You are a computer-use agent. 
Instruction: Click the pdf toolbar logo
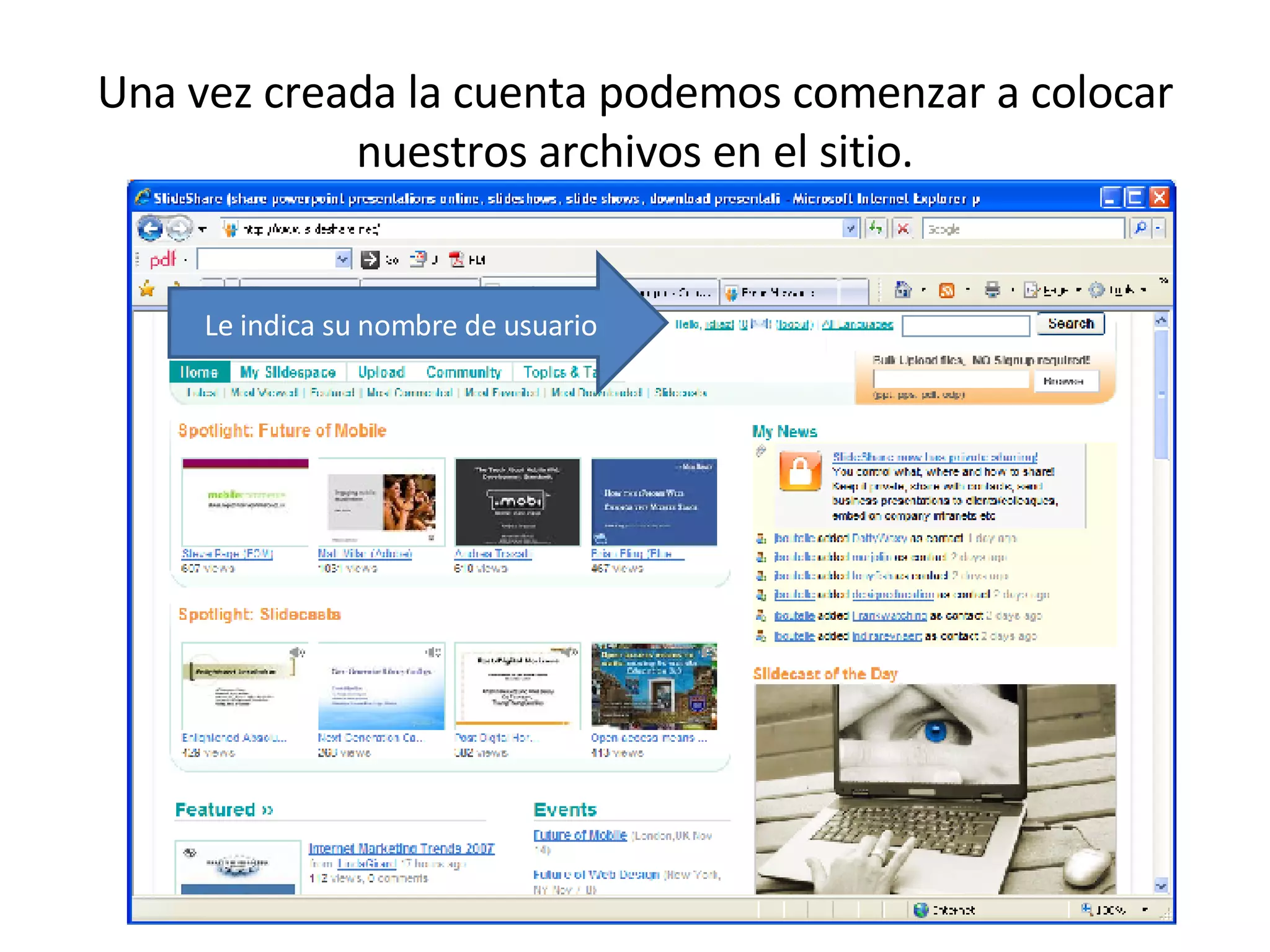pyautogui.click(x=163, y=259)
